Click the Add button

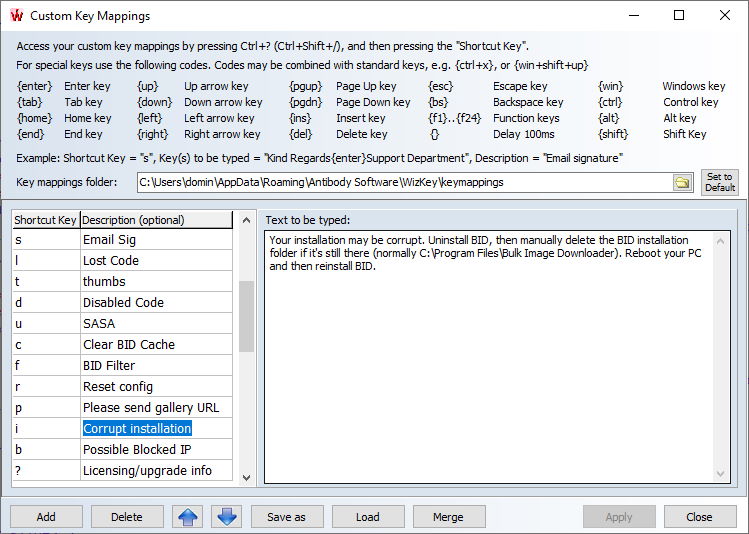click(46, 517)
